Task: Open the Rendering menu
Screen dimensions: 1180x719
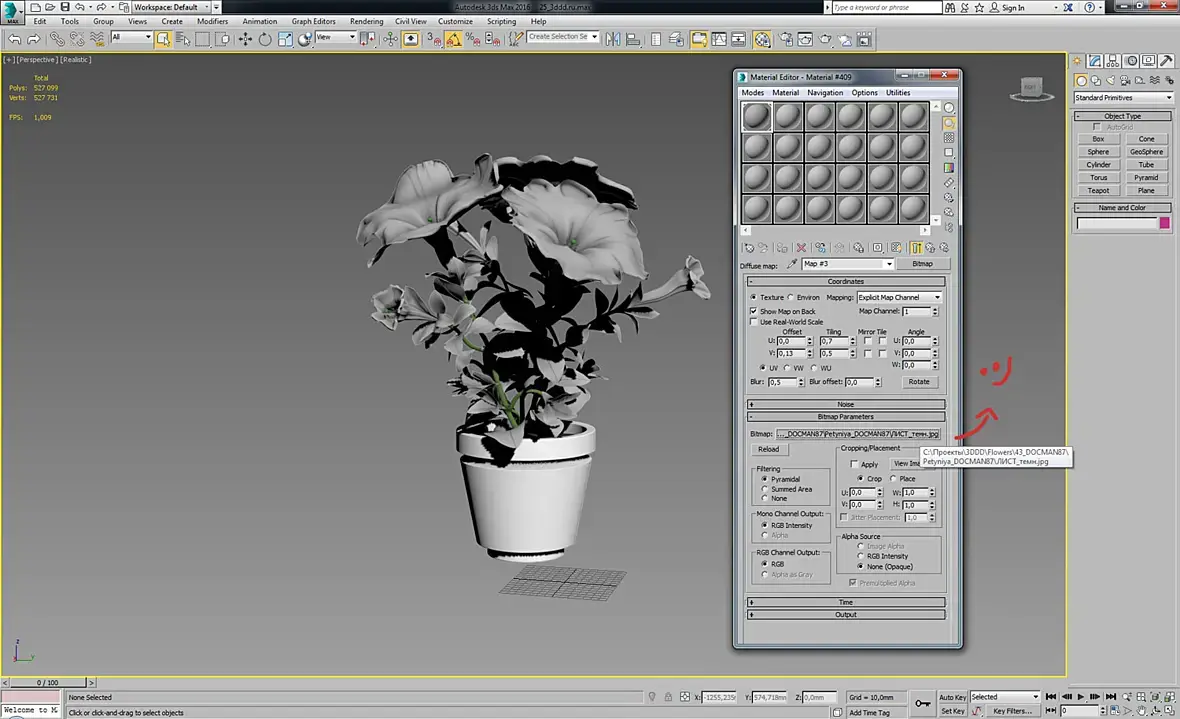Action: (366, 21)
